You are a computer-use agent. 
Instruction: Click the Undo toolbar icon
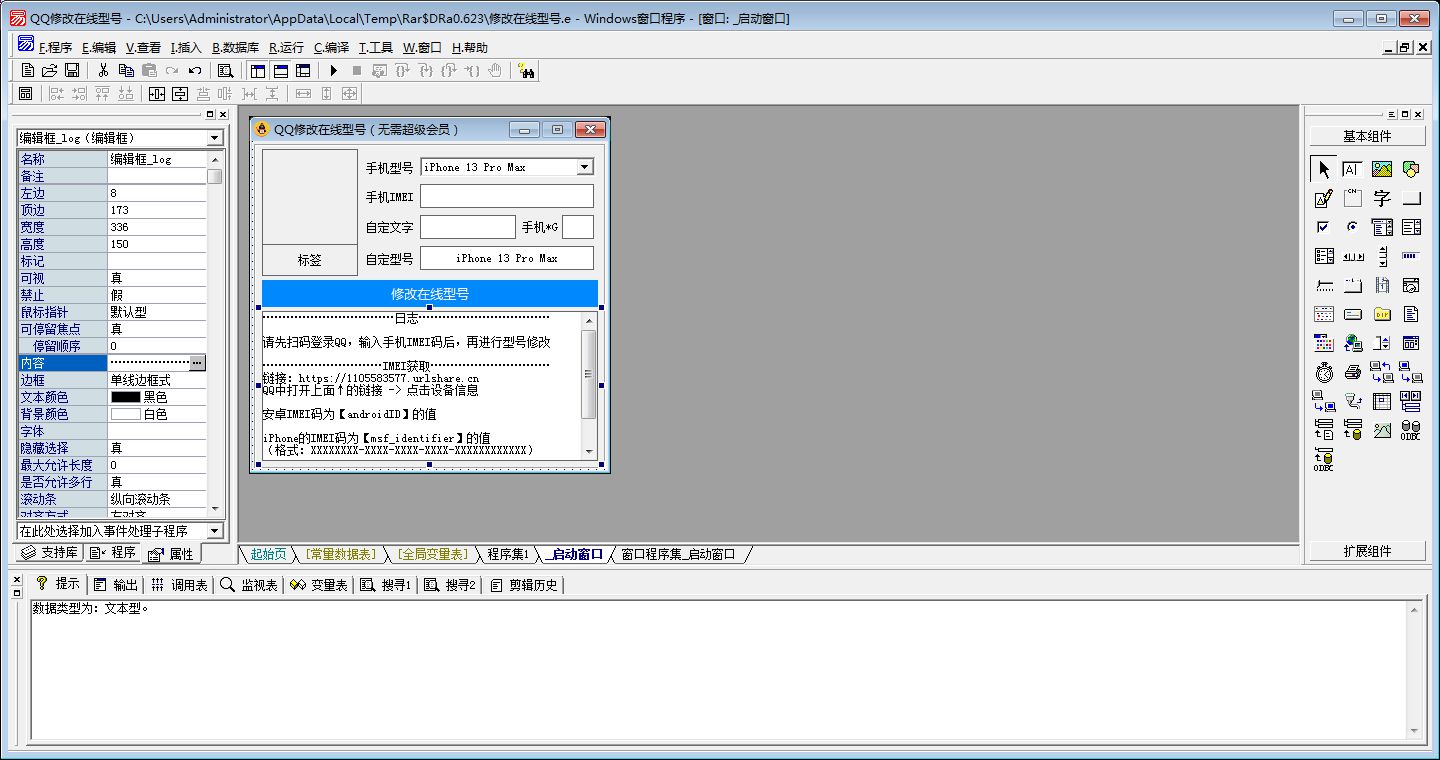[x=194, y=70]
